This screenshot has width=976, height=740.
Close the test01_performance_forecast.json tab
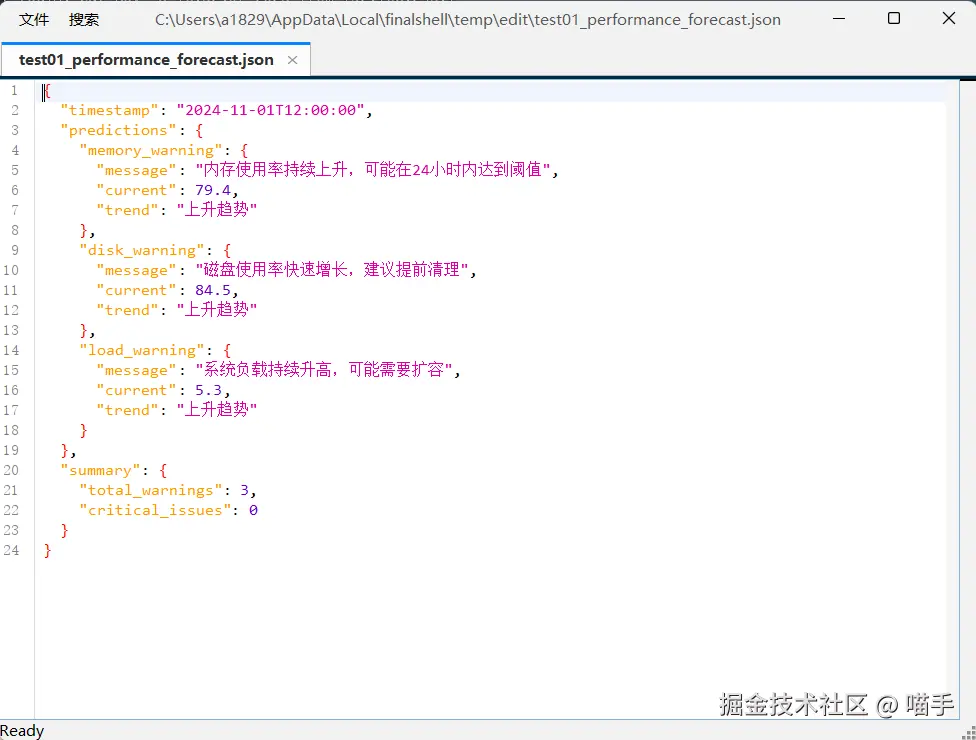(293, 60)
